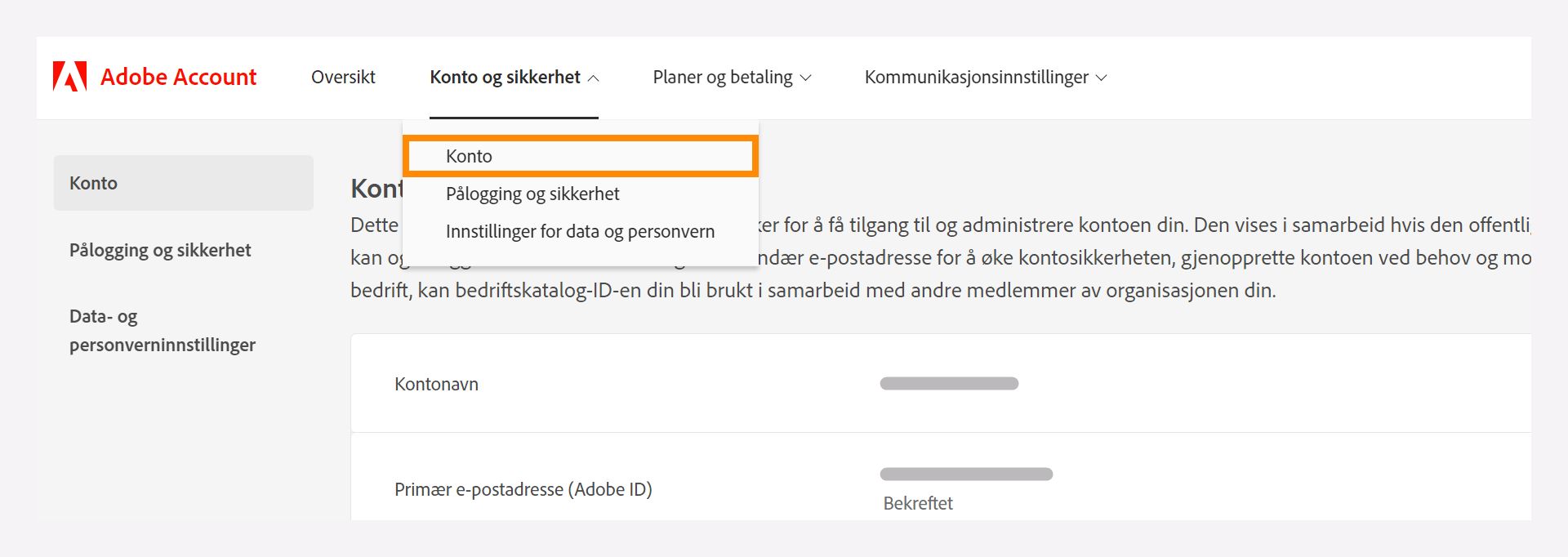Open the Adobe Account home via logo
The height and width of the screenshot is (557, 1568).
[x=155, y=77]
